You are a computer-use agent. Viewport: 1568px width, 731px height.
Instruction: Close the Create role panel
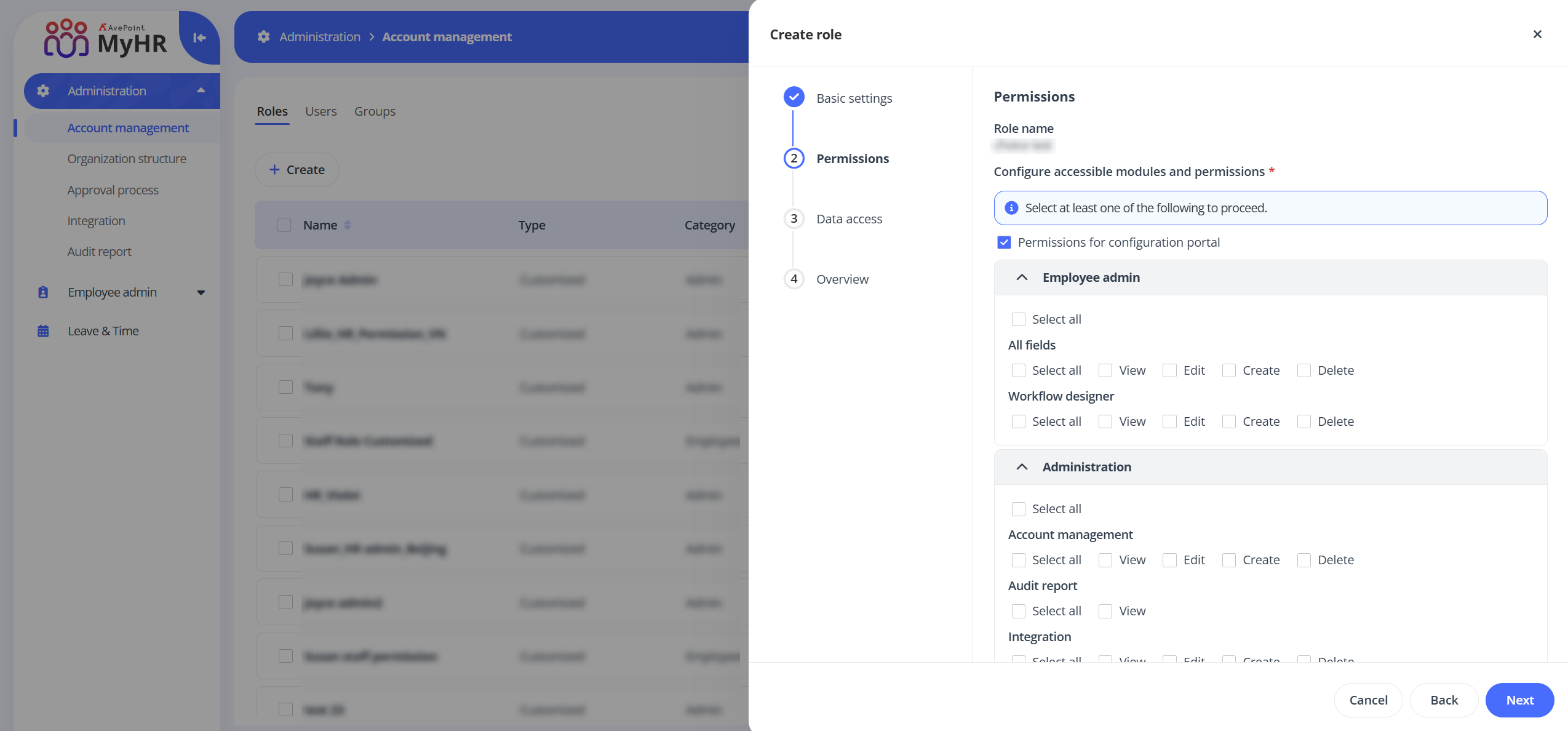1537,34
